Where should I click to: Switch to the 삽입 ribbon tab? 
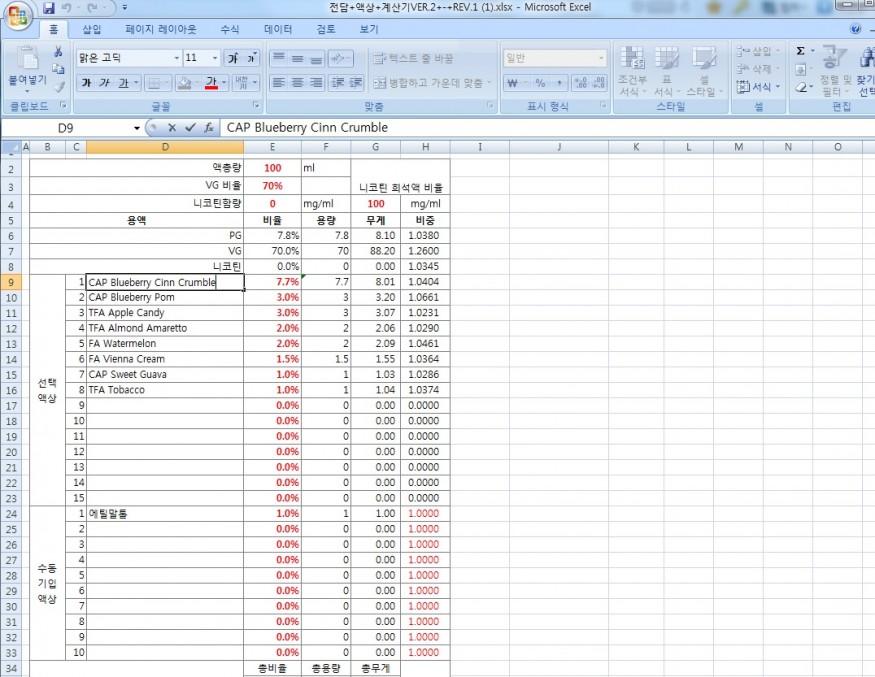coord(92,29)
